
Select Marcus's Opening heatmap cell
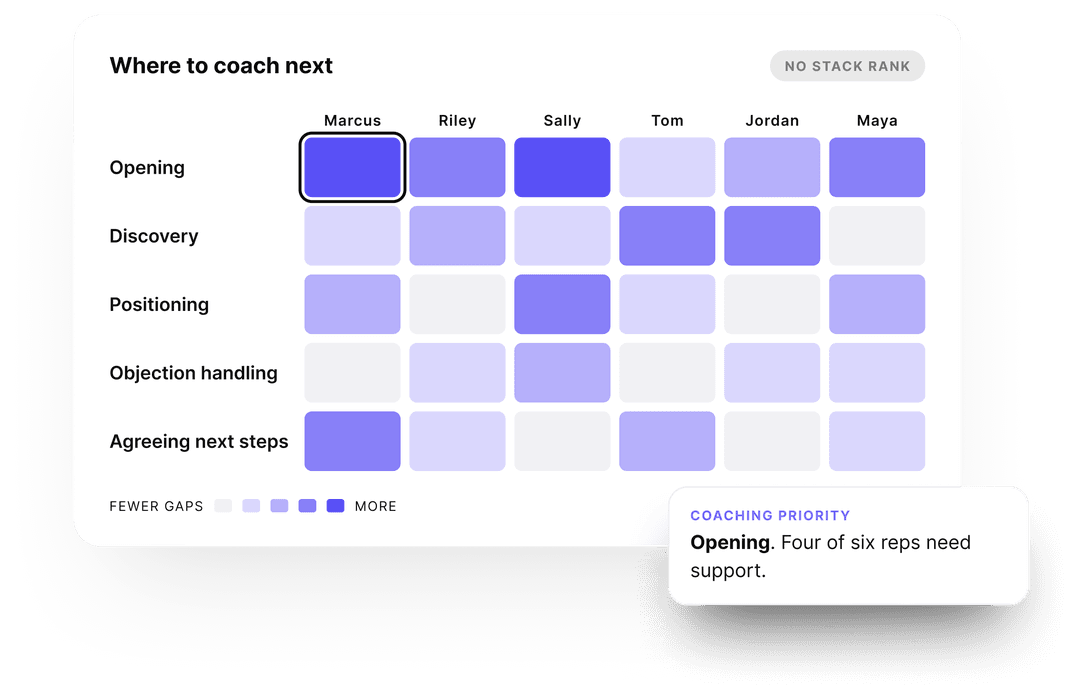click(352, 167)
